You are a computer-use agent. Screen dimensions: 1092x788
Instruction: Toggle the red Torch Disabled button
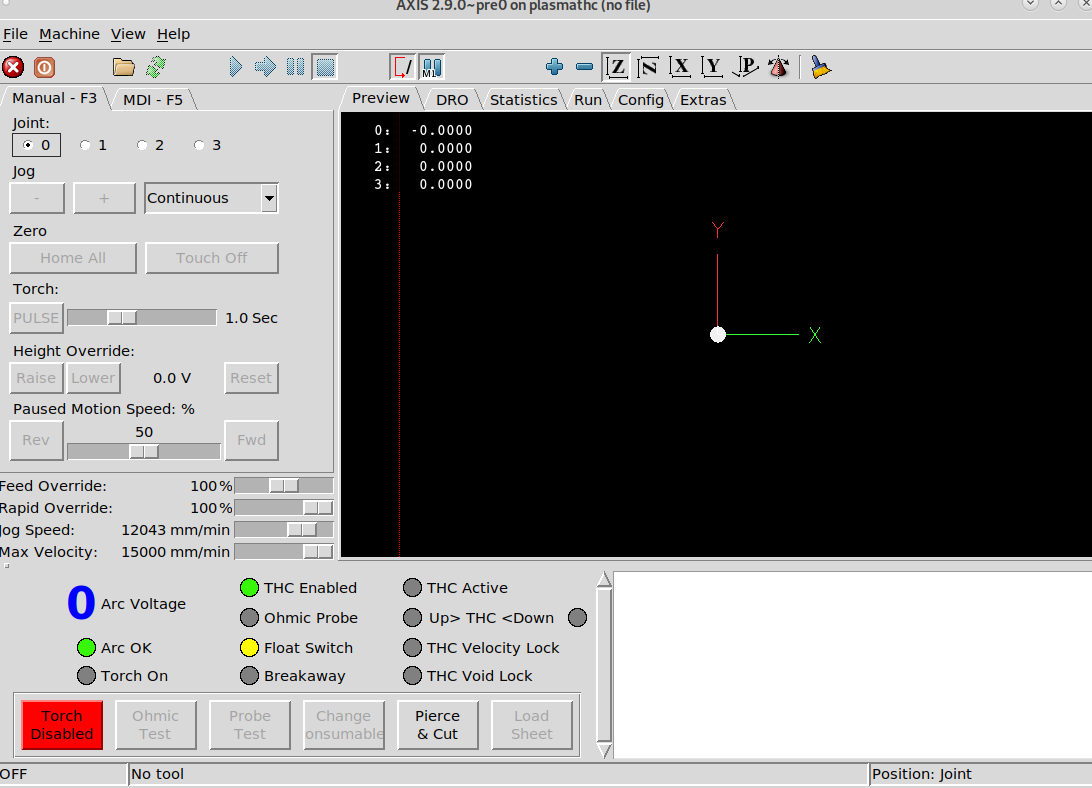62,725
